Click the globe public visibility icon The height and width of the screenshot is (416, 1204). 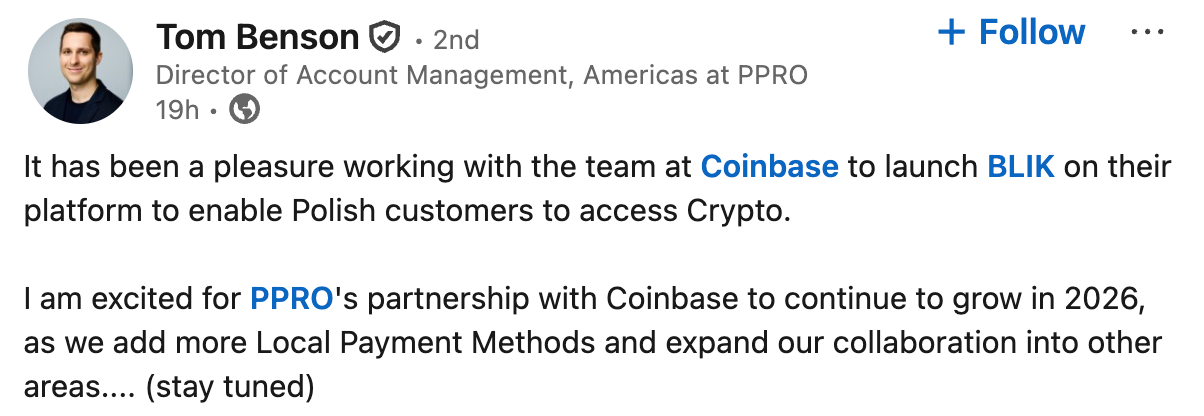coord(245,109)
